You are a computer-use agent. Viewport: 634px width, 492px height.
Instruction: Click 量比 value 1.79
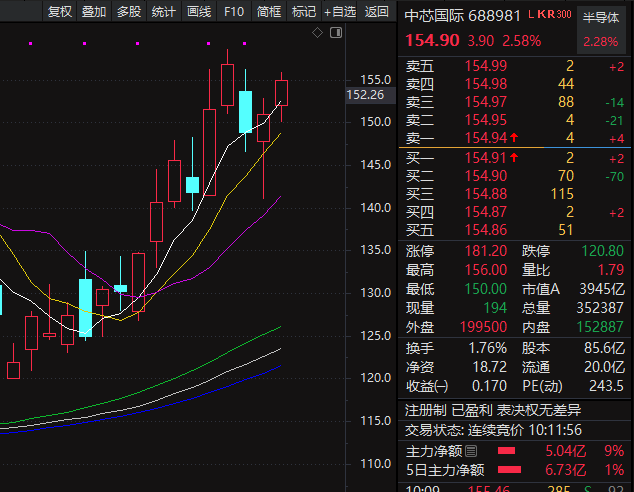coord(611,270)
